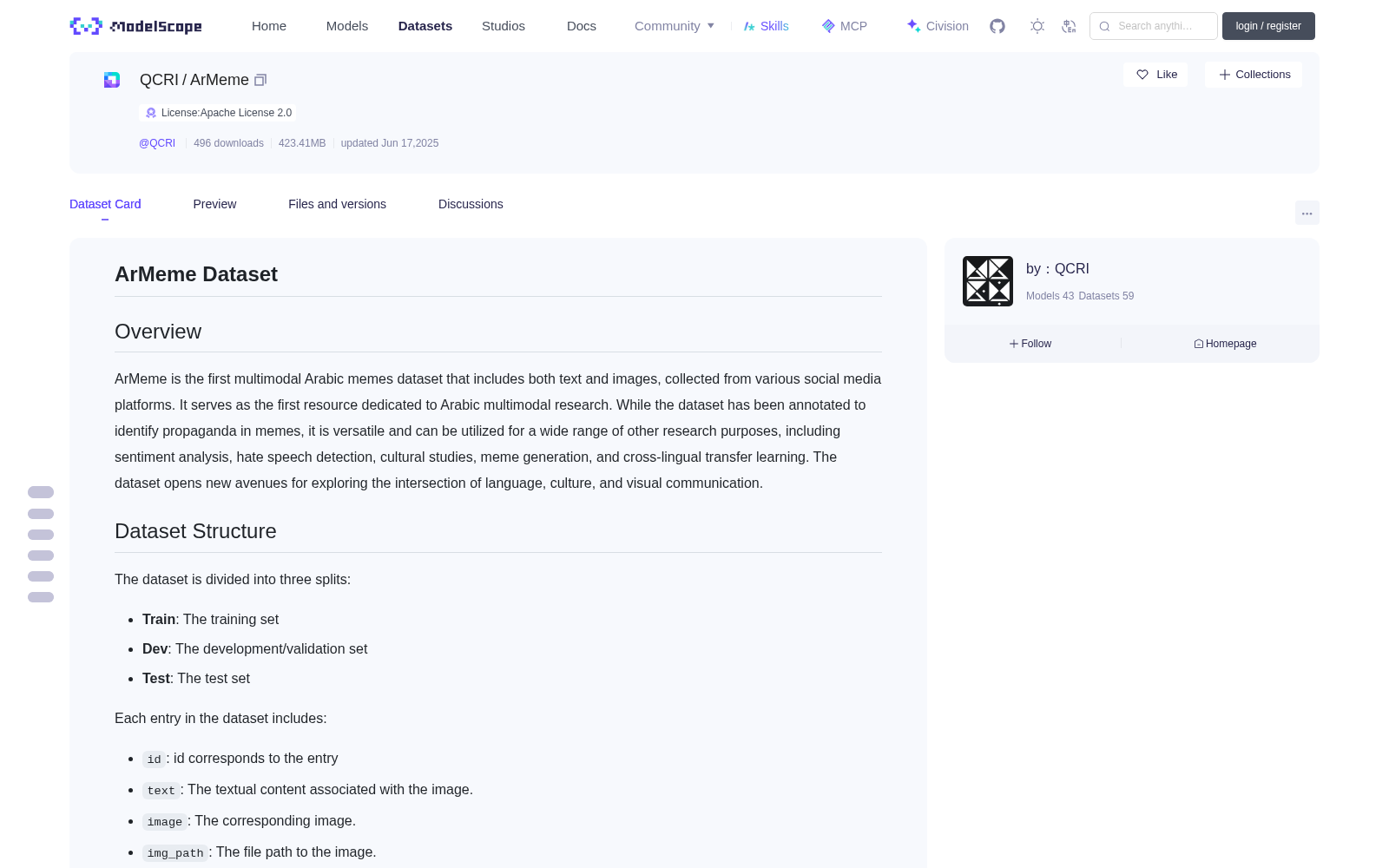Viewport: 1389px width, 868px height.
Task: Click the by: QCRI organization name
Action: (x=1057, y=269)
